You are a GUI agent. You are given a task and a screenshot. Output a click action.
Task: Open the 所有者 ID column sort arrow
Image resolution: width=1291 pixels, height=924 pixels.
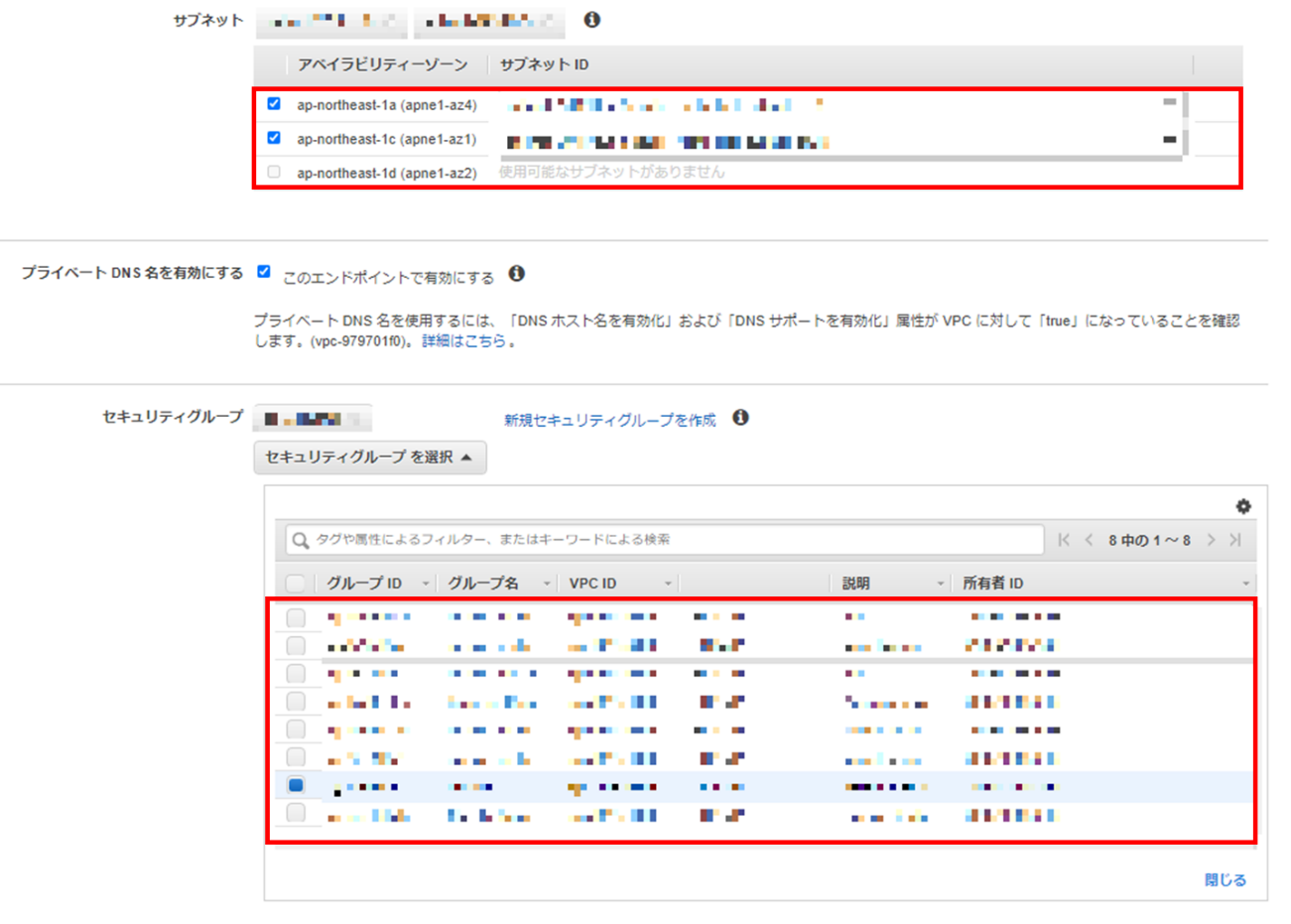[1246, 584]
